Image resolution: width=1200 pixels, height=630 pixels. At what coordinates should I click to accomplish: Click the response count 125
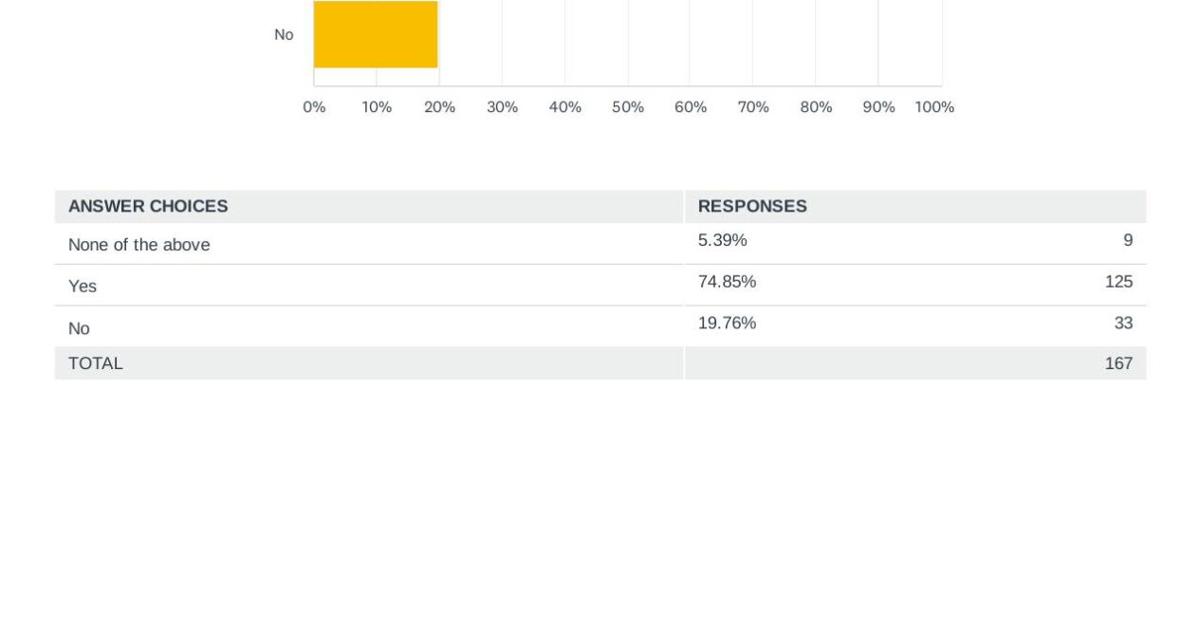point(1119,282)
